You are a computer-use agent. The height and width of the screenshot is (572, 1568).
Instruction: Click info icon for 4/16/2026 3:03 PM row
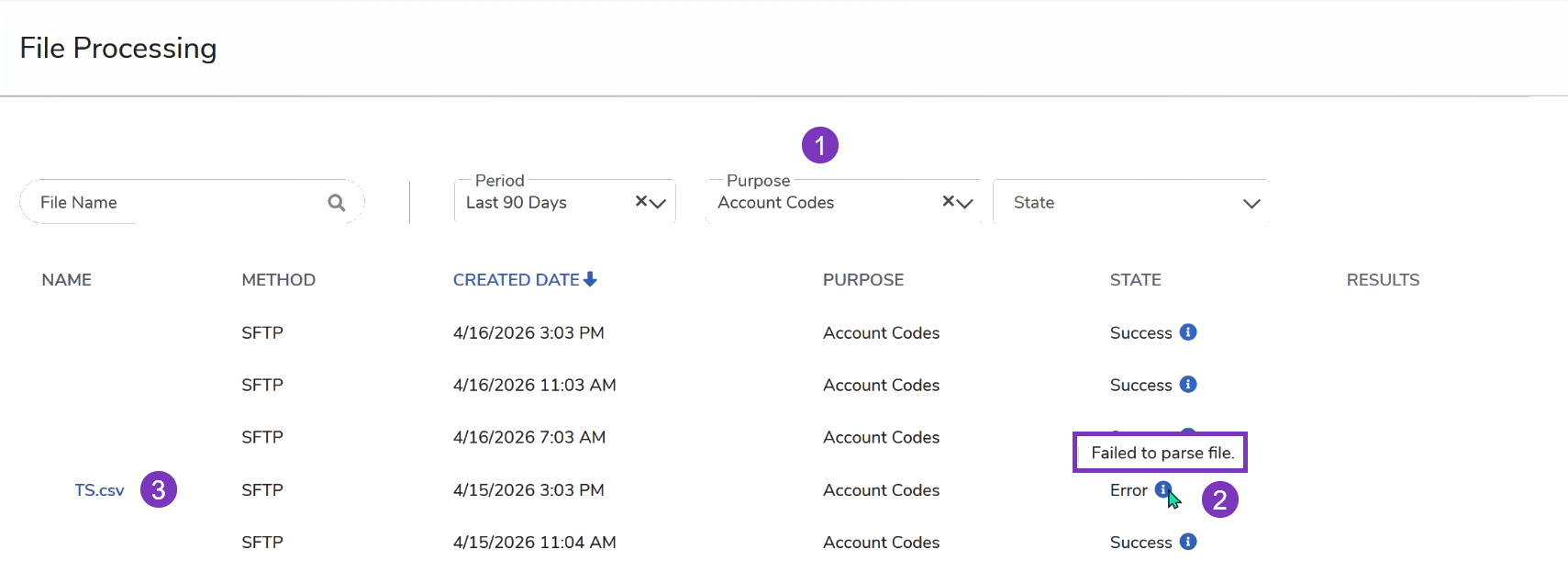[1188, 332]
